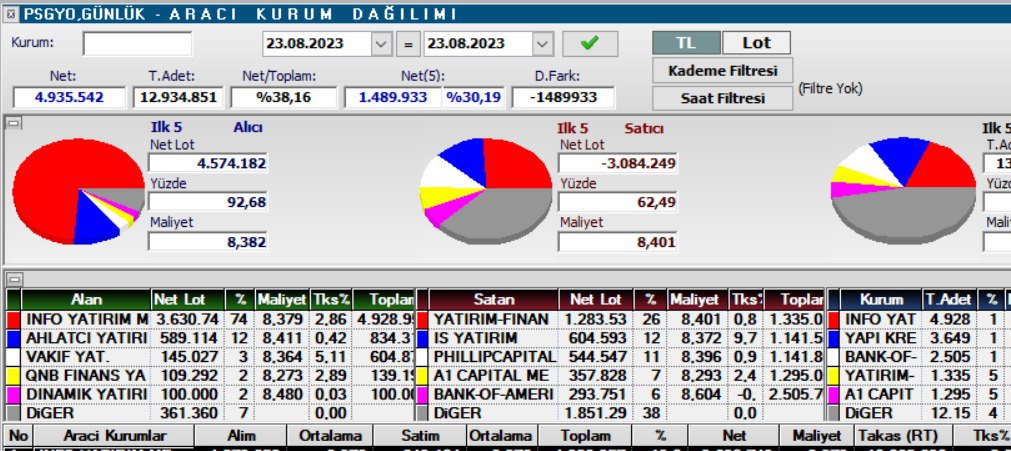Viewport: 1011px width, 451px height.
Task: Click the yellow swatch for A1 CAPITAL ME
Action: point(422,376)
